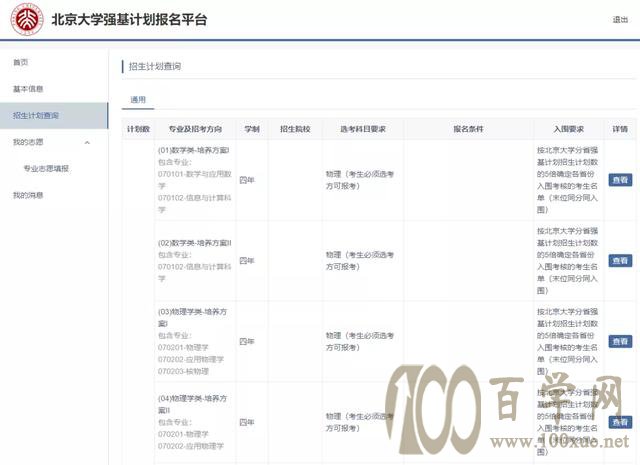The height and width of the screenshot is (465, 640).
Task: Click 070101-数学与应用数学 in the first row
Action: (x=195, y=180)
